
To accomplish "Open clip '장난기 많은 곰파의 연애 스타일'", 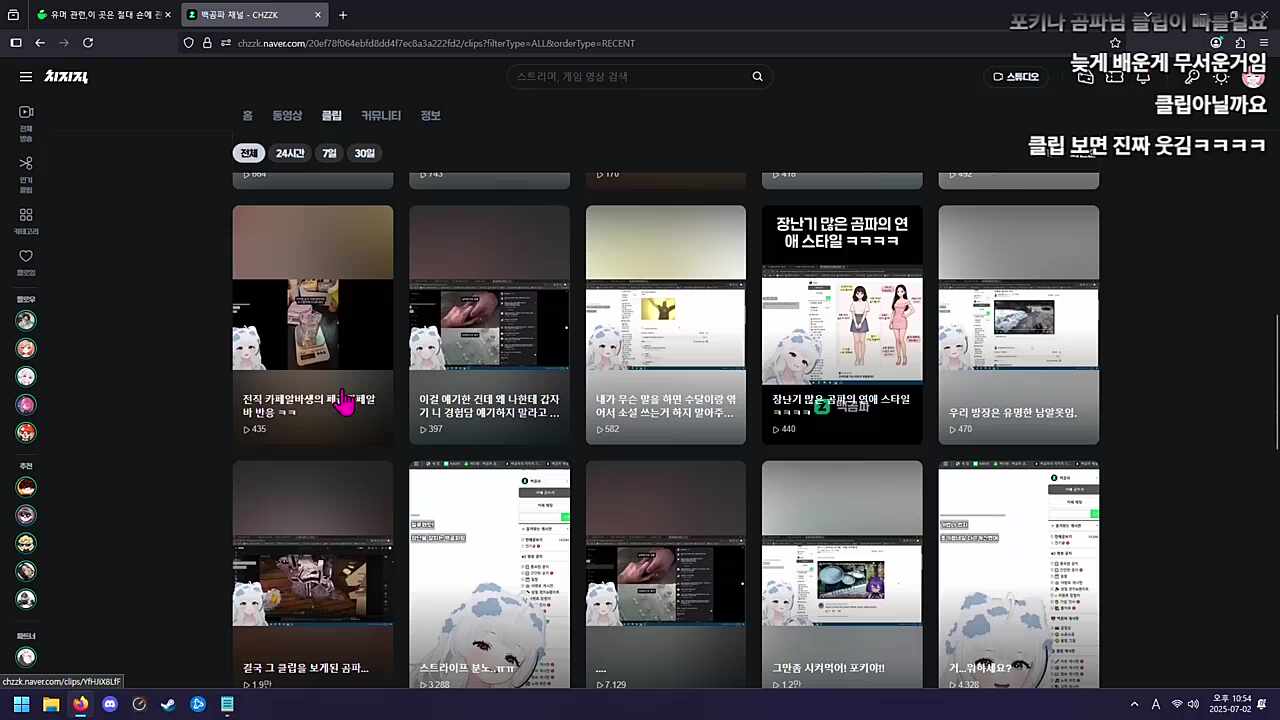I will pos(842,325).
